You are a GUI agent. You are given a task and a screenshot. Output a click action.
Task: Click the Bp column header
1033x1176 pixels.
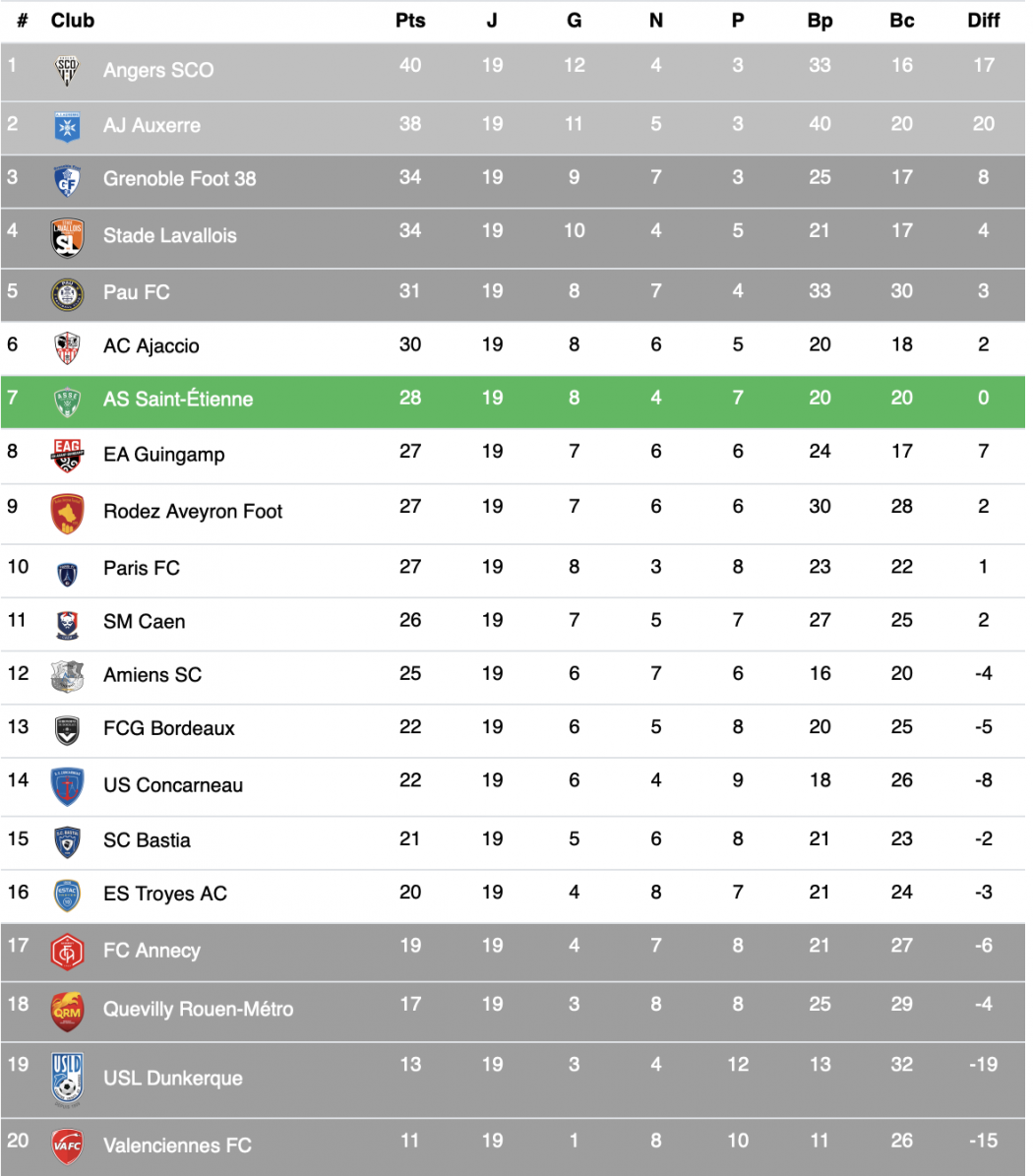click(x=820, y=21)
